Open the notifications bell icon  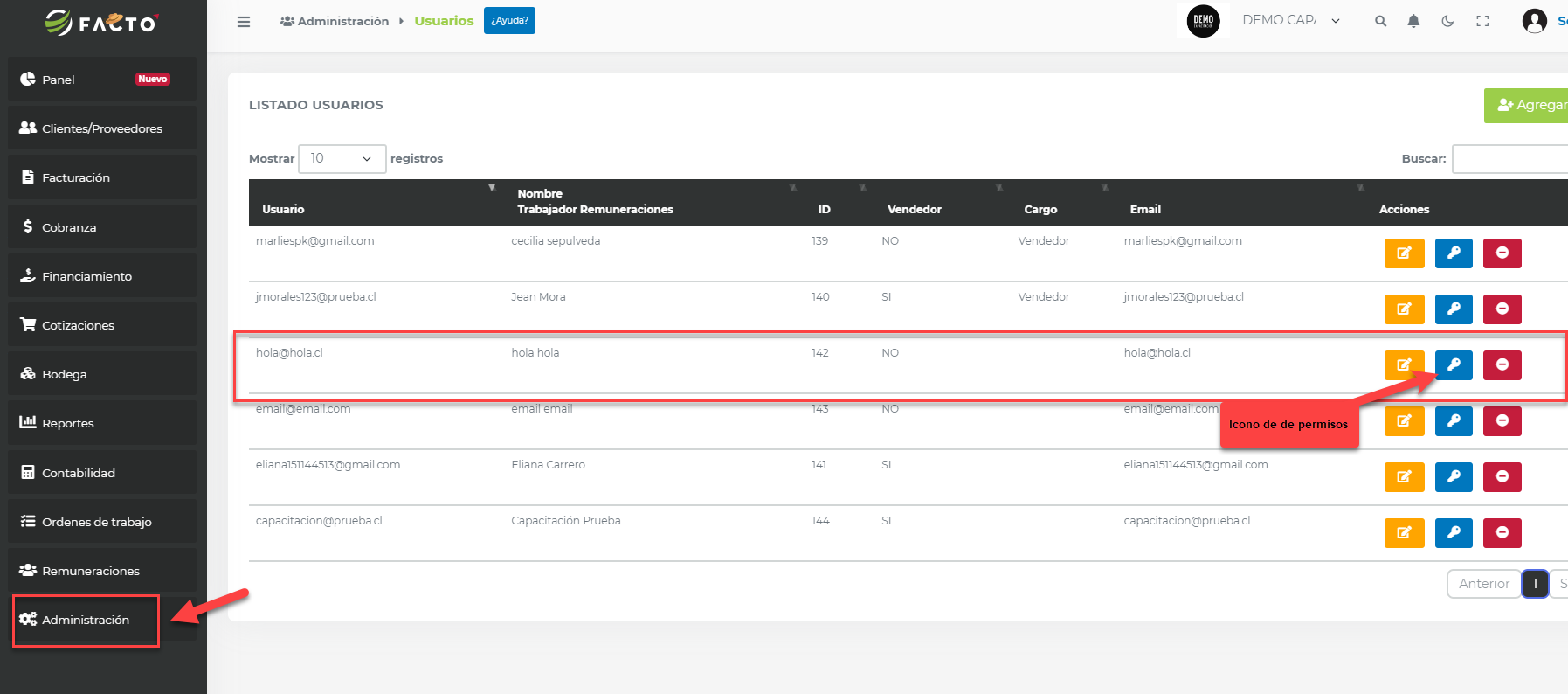(1413, 22)
